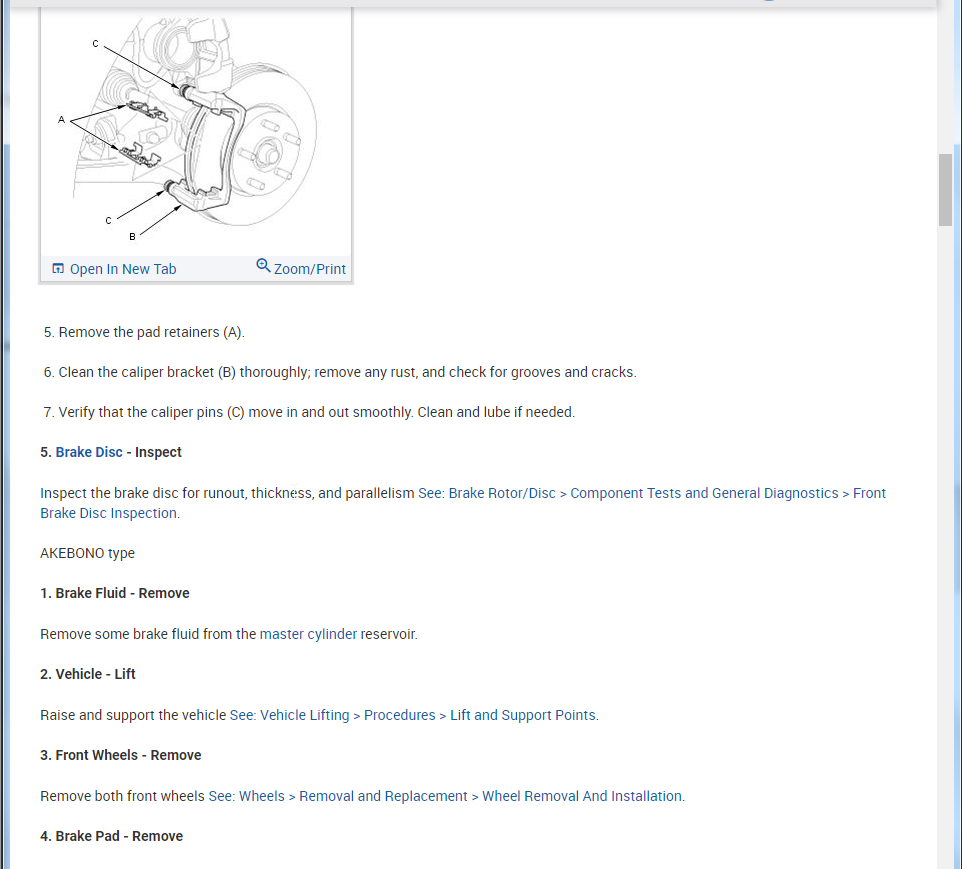962x869 pixels.
Task: Click heading '4. Brake Pad - Remove'
Action: click(112, 836)
